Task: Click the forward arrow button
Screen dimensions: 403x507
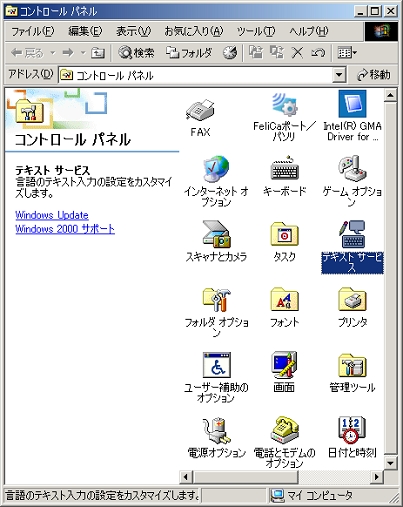Action: point(68,53)
